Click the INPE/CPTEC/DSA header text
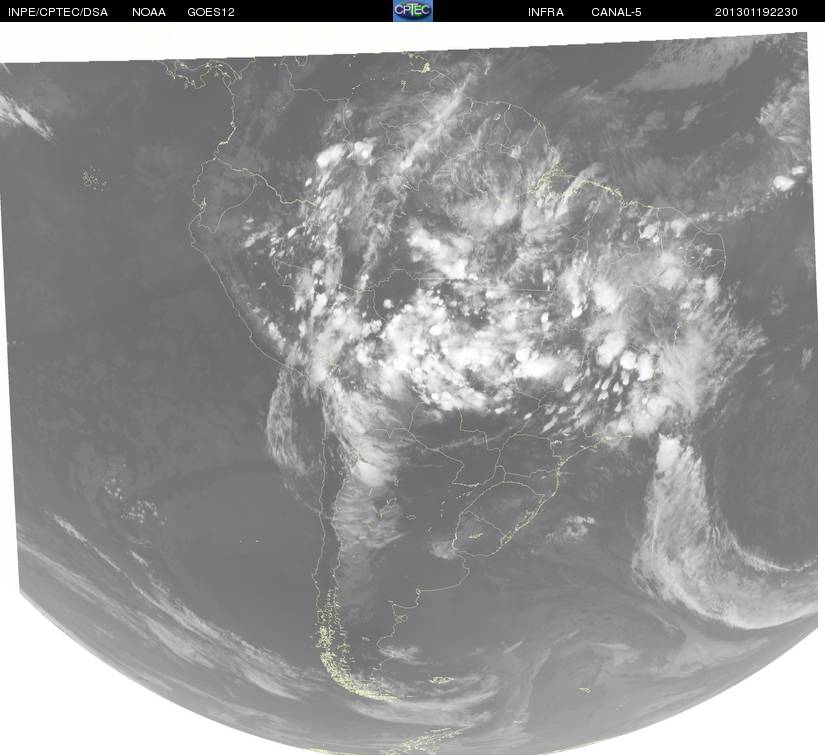 tap(58, 12)
